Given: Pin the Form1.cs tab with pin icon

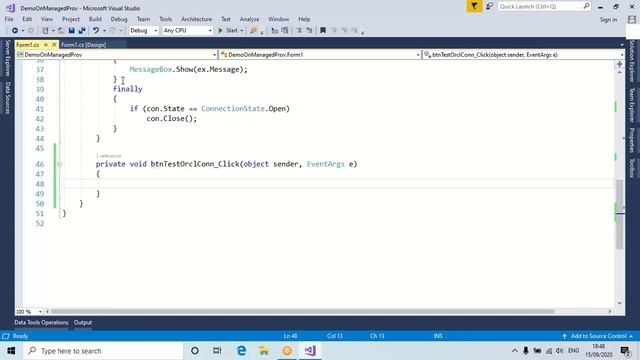Looking at the screenshot, I should coord(46,44).
